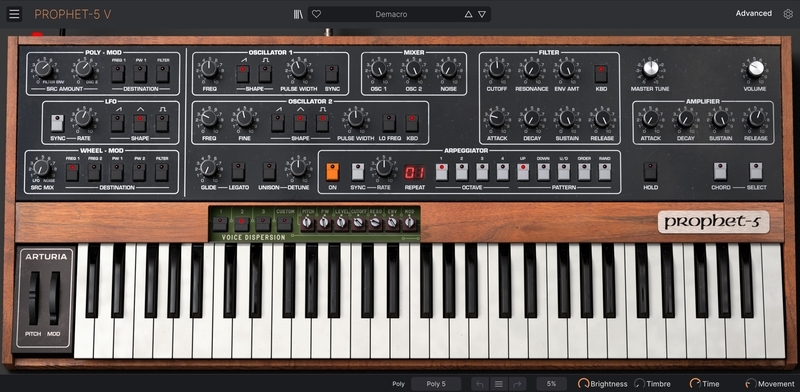Open the Demacro preset name selector

tap(391, 14)
